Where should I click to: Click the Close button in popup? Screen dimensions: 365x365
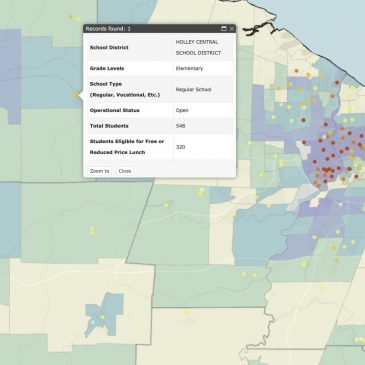125,171
